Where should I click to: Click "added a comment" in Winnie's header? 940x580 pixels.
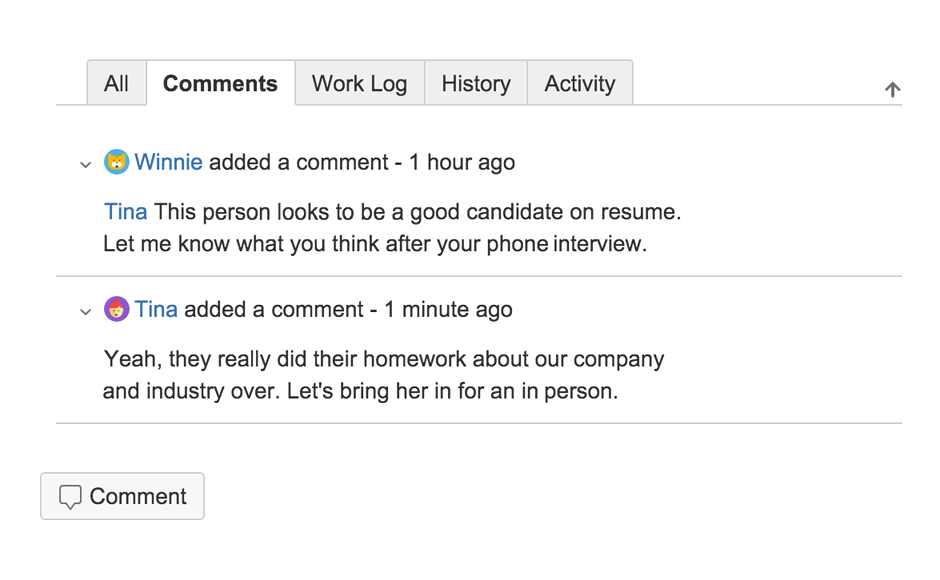[298, 162]
